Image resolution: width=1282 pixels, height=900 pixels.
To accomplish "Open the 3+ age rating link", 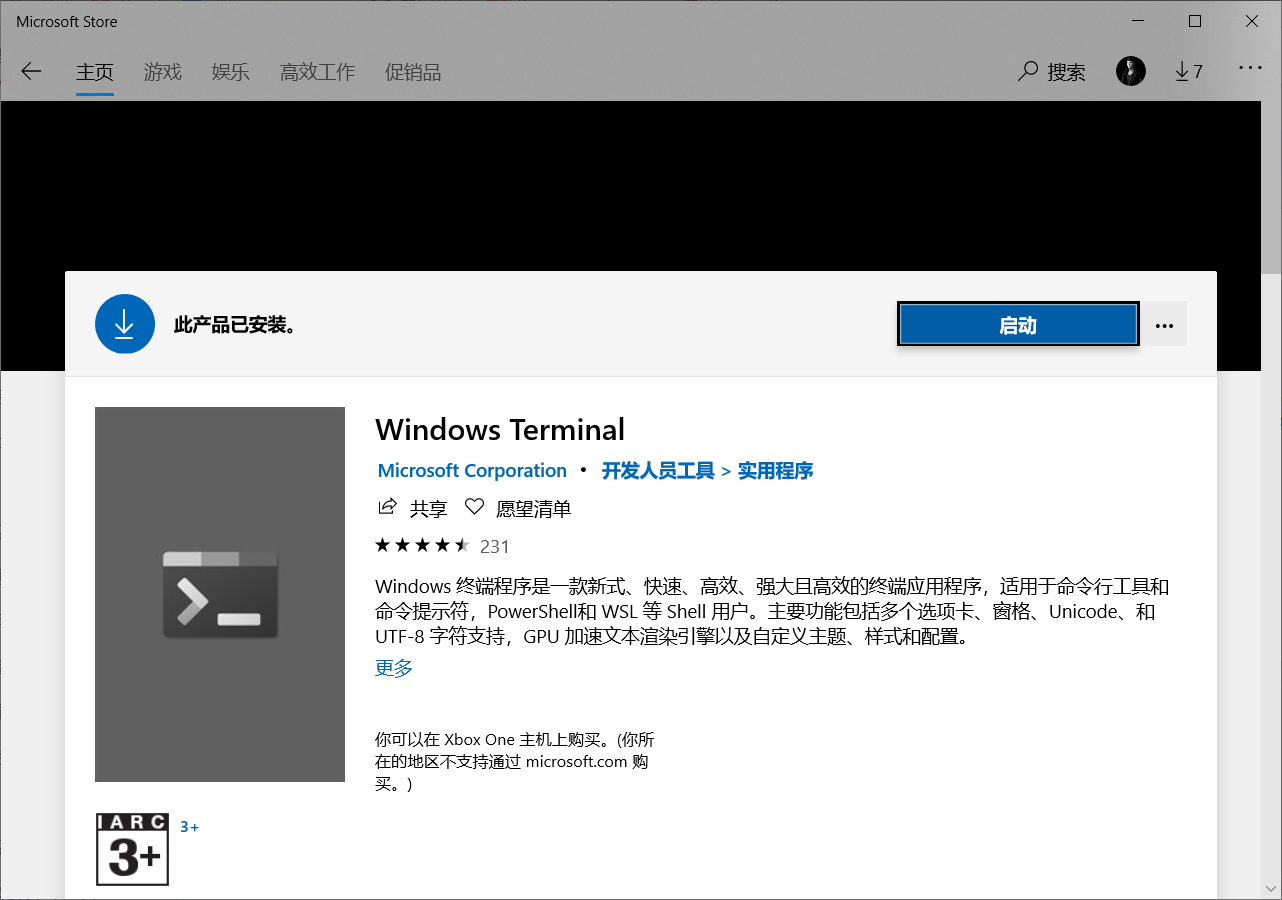I will coord(189,827).
